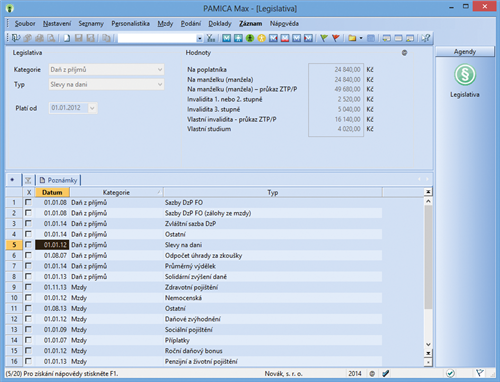Viewport: 500px width, 382px height.
Task: Click the printer icon in toolbar
Action: point(40,38)
